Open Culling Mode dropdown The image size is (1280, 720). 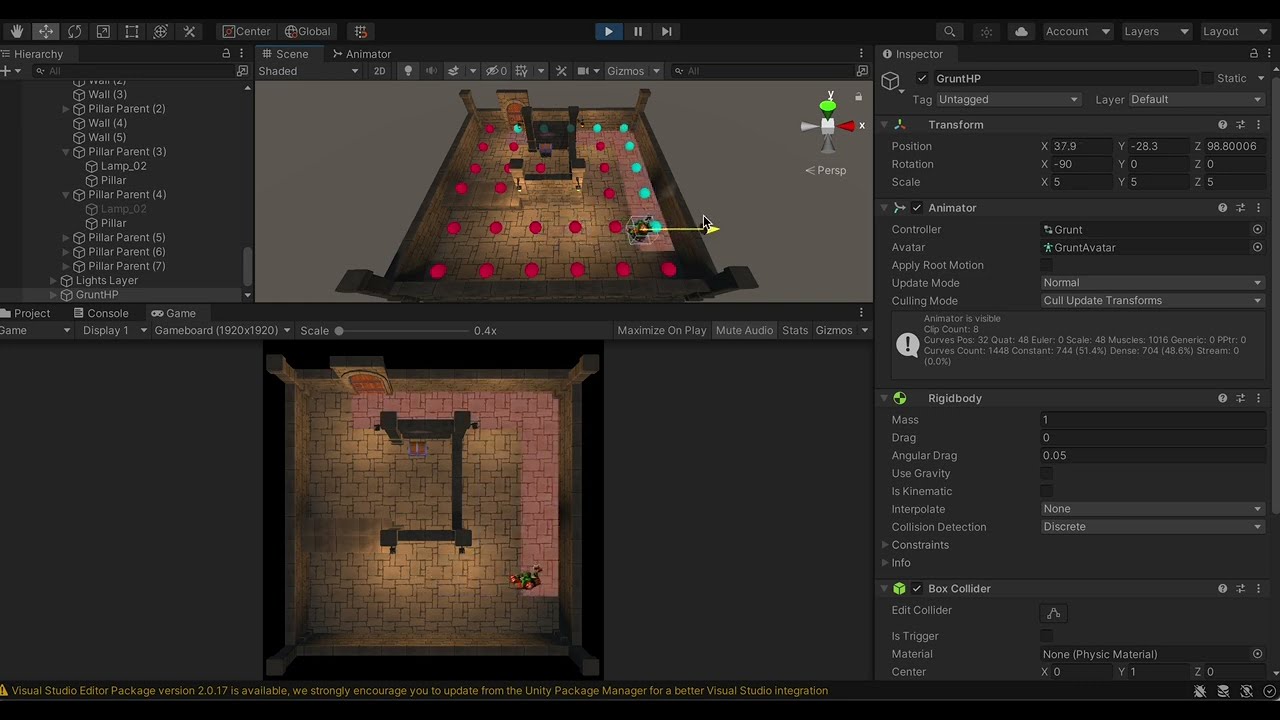pyautogui.click(x=1153, y=301)
